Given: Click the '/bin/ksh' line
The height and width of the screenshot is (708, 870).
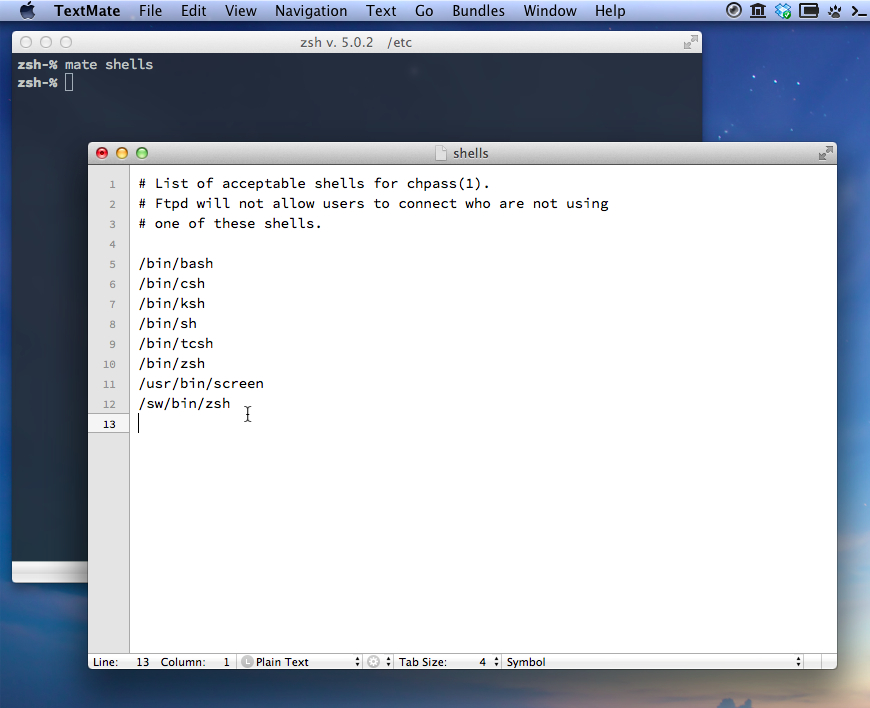Looking at the screenshot, I should [x=172, y=303].
